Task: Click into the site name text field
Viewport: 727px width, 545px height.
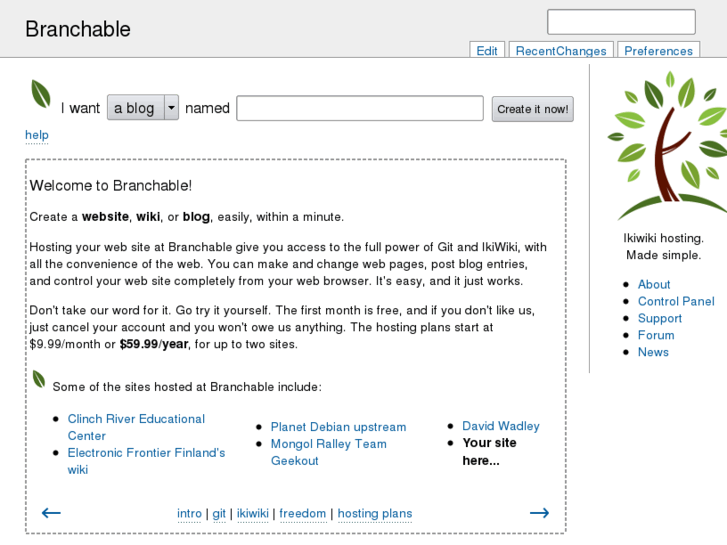Action: coord(359,108)
